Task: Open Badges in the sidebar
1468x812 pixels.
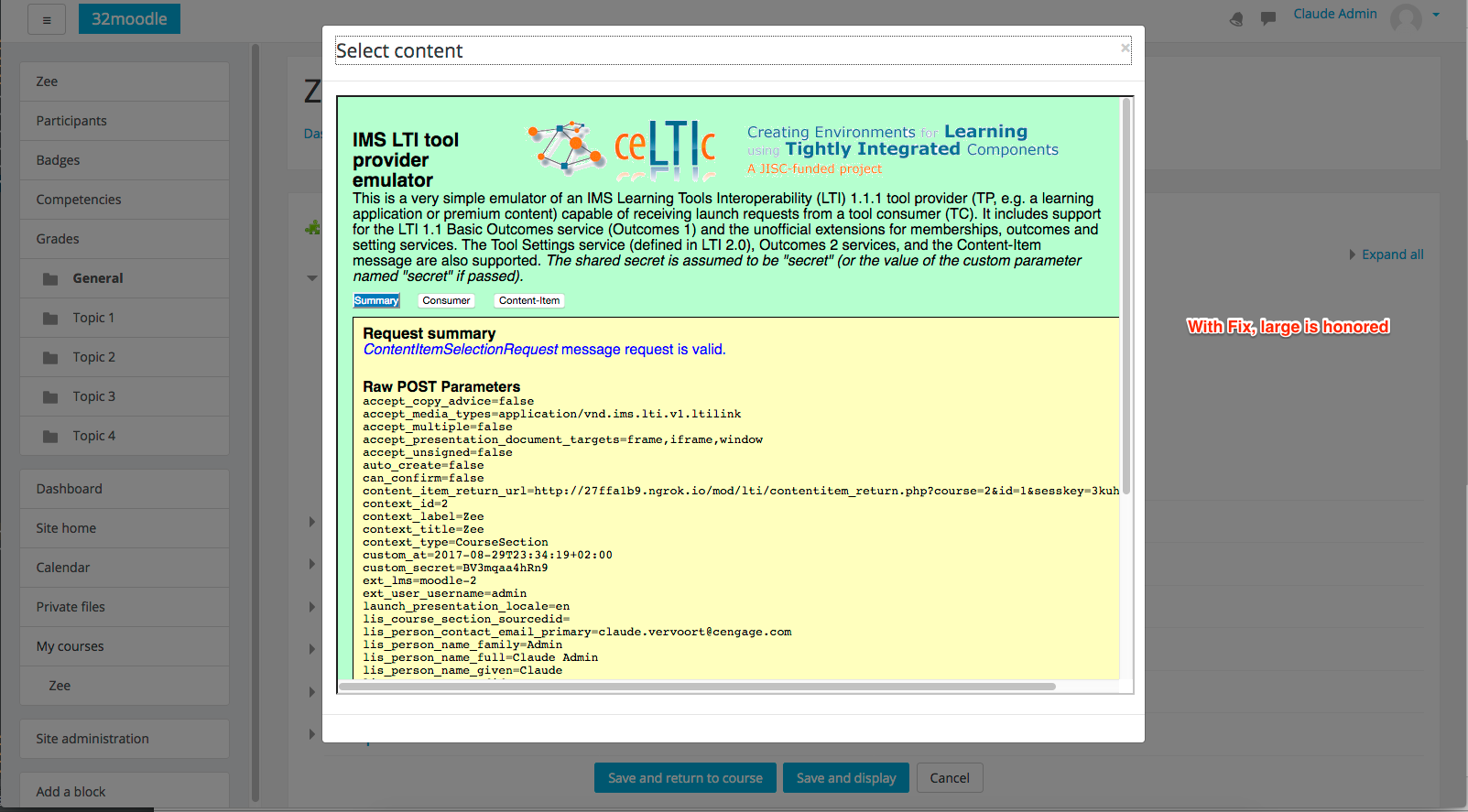Action: 125,160
